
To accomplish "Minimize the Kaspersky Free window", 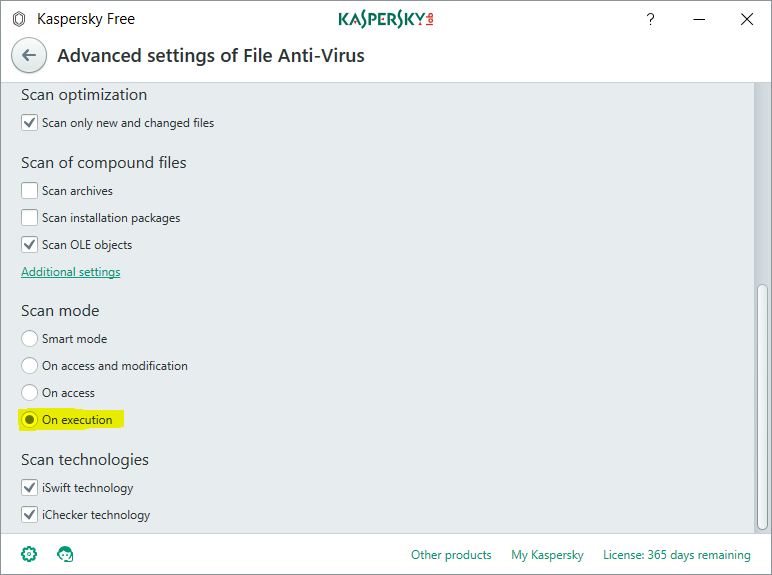I will (698, 19).
